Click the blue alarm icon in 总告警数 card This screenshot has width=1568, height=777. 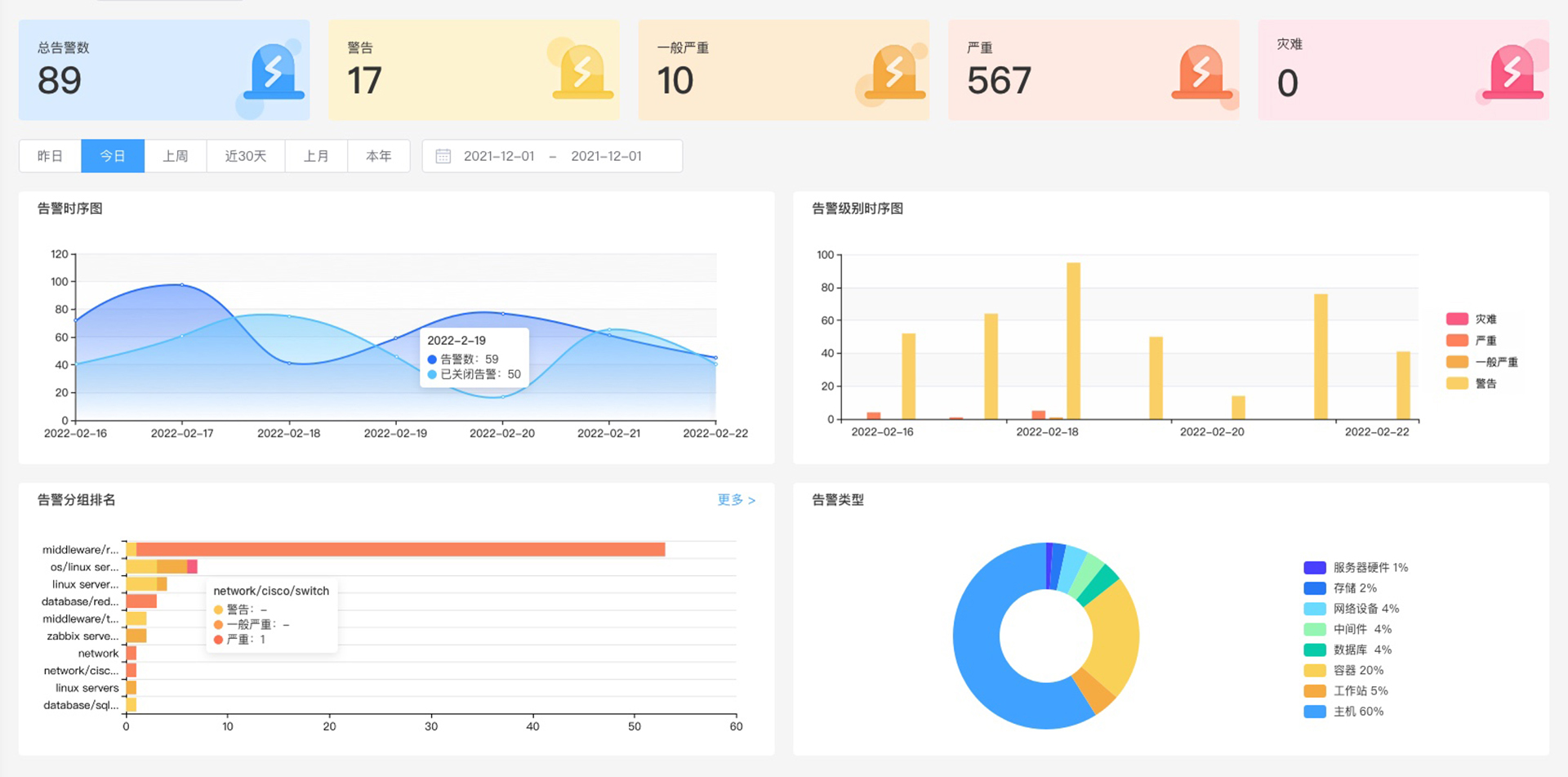pyautogui.click(x=274, y=72)
